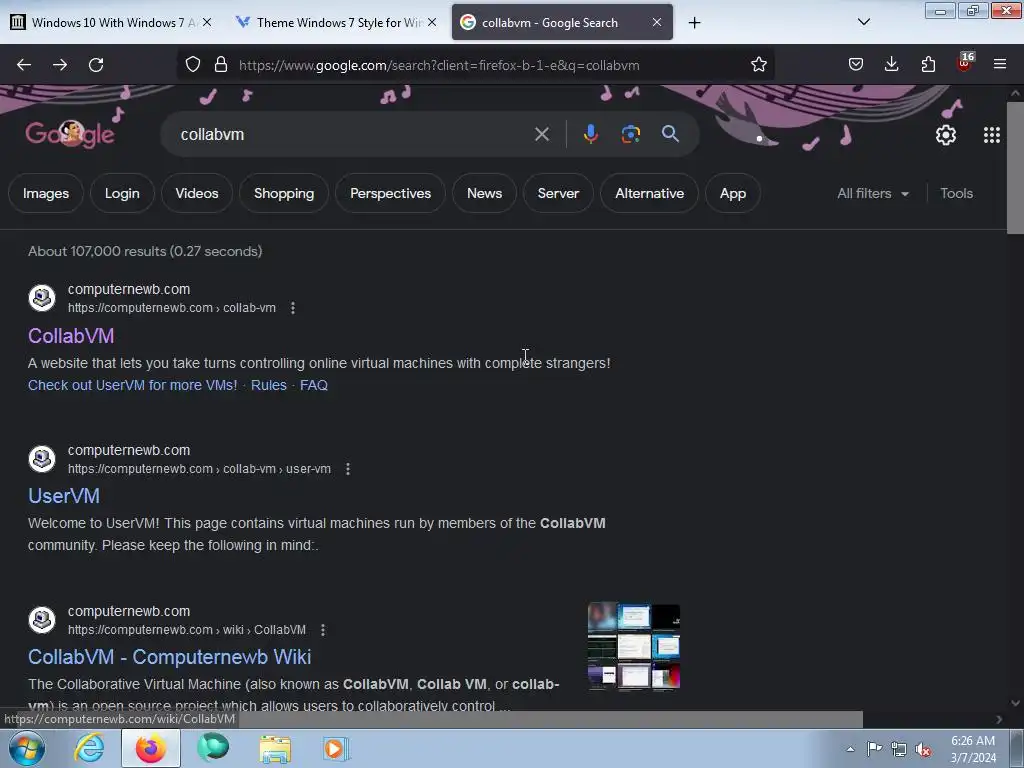Close the Theme Windows 7 Style tab
1024x768 pixels.
432,22
